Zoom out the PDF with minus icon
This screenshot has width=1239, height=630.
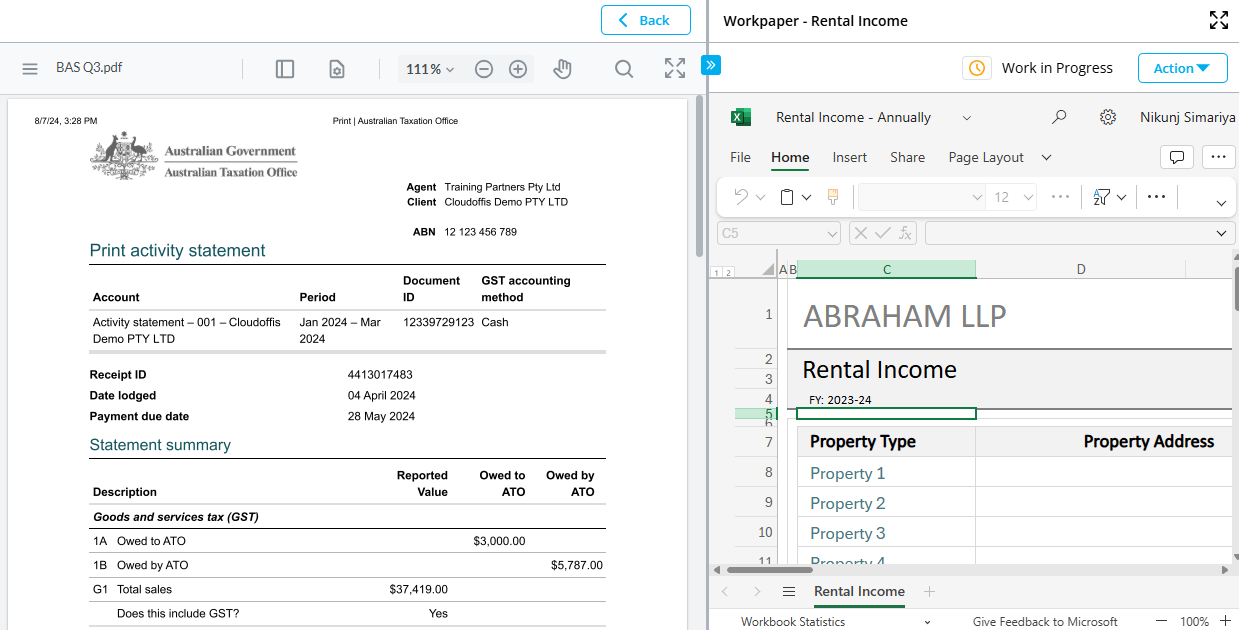tap(484, 69)
